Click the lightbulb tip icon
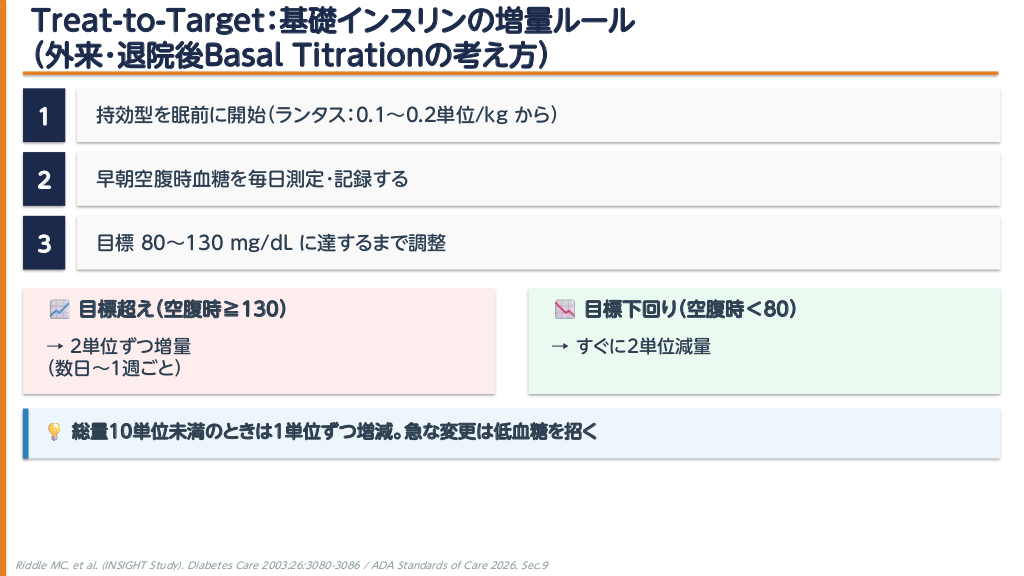 [54, 432]
